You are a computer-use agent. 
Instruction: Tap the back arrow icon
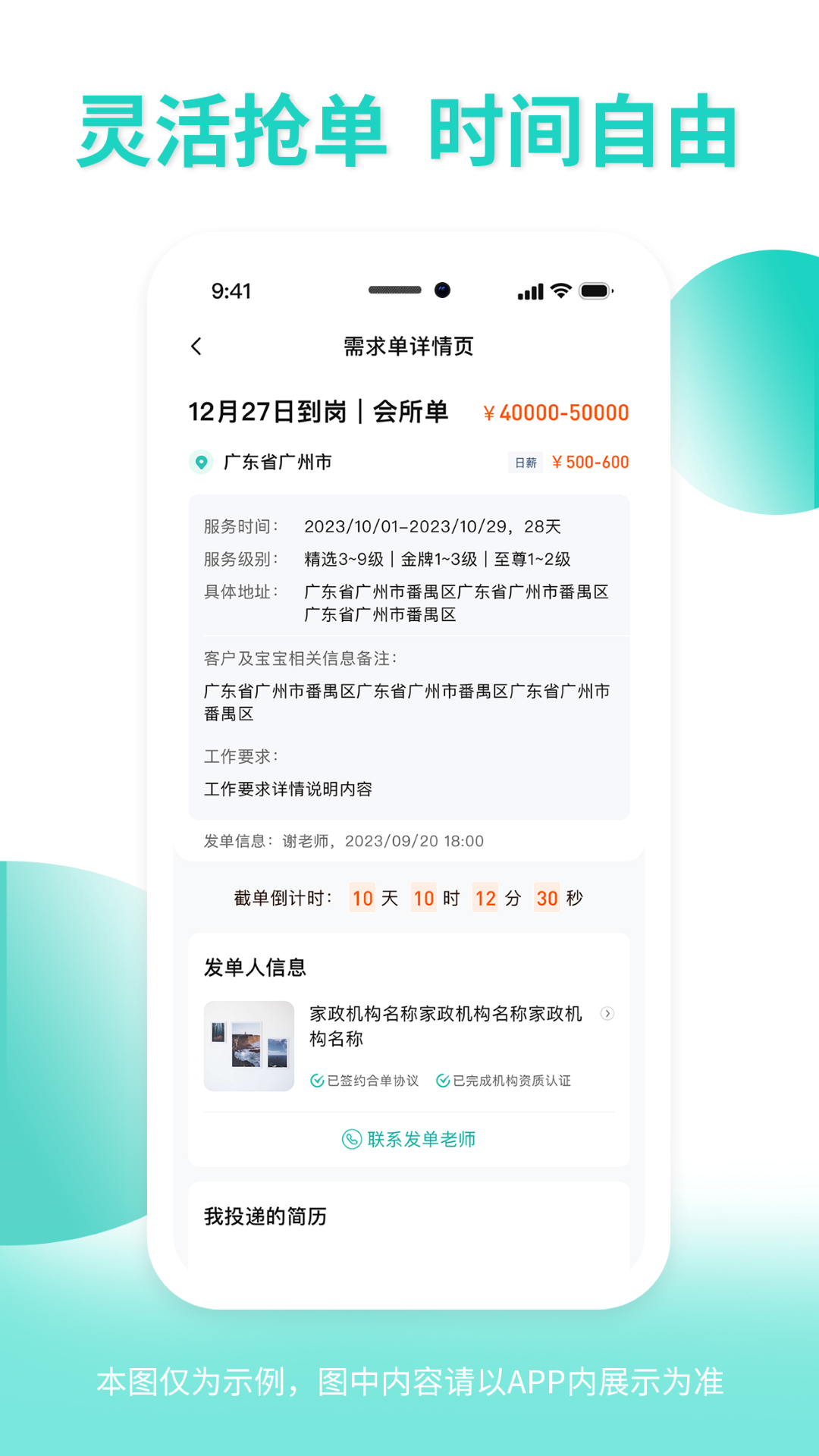(x=196, y=347)
